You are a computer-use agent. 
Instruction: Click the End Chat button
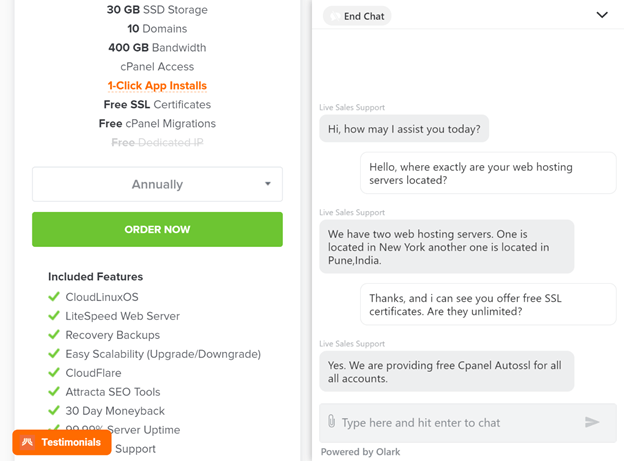point(357,16)
